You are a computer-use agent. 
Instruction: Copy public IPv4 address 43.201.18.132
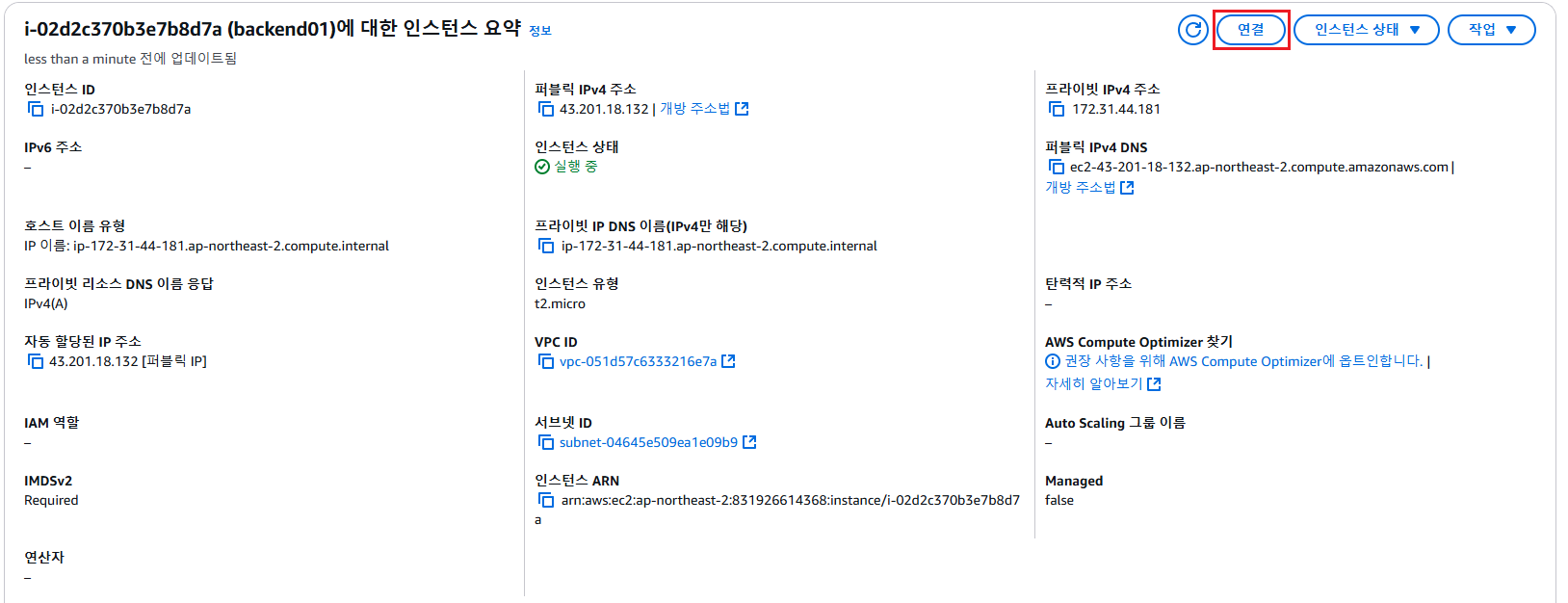click(x=546, y=109)
